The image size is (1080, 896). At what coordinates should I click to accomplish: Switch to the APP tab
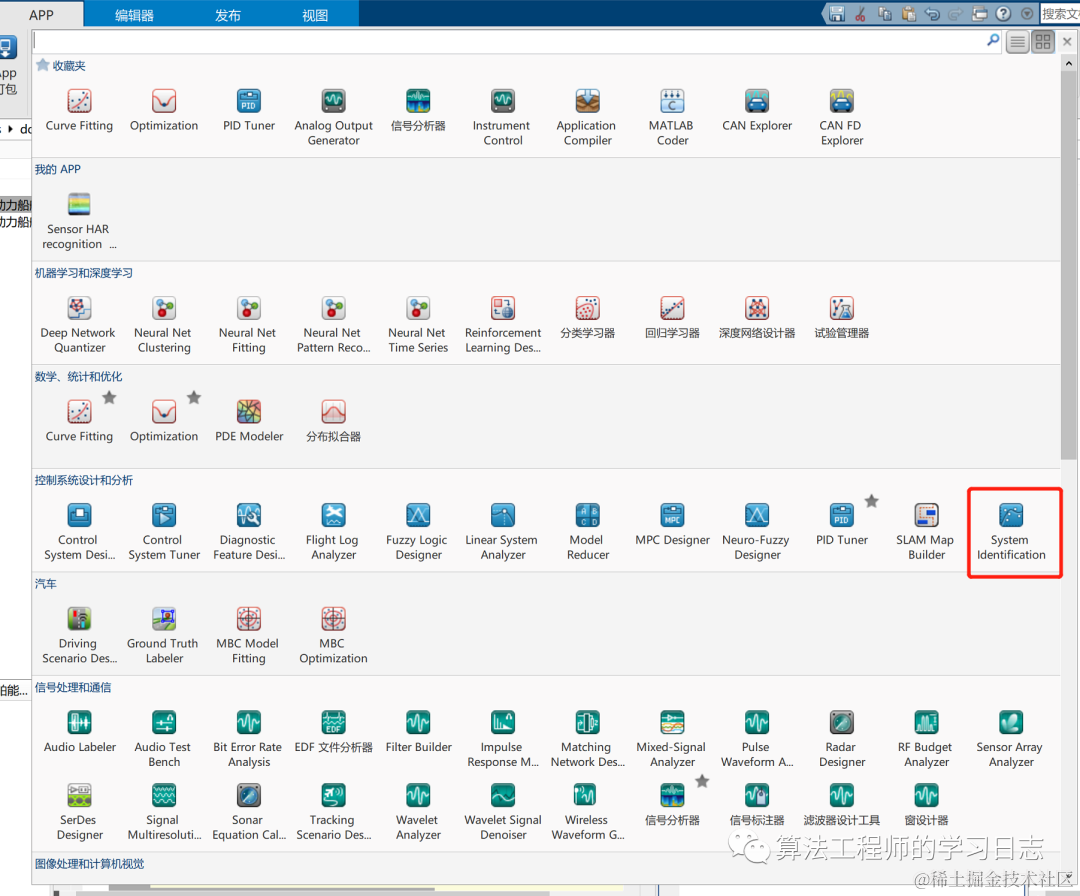click(41, 14)
